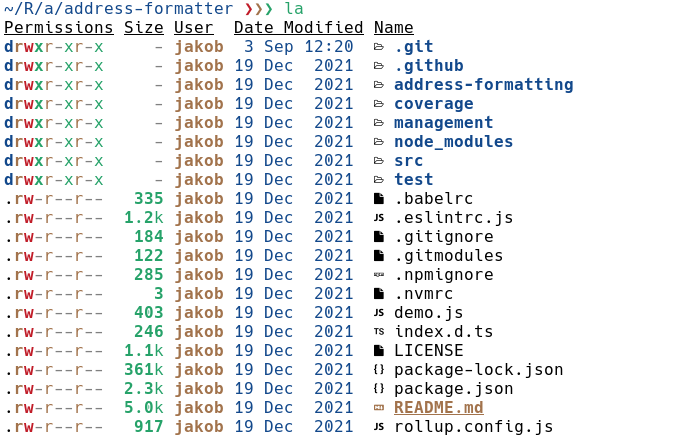Click the coverage directory name
This screenshot has width=684, height=438.
pyautogui.click(x=434, y=104)
